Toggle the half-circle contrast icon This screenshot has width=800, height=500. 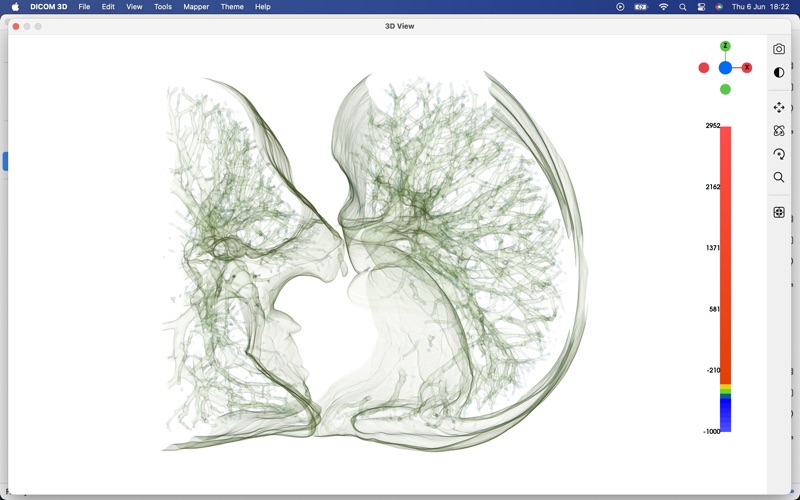coord(779,72)
